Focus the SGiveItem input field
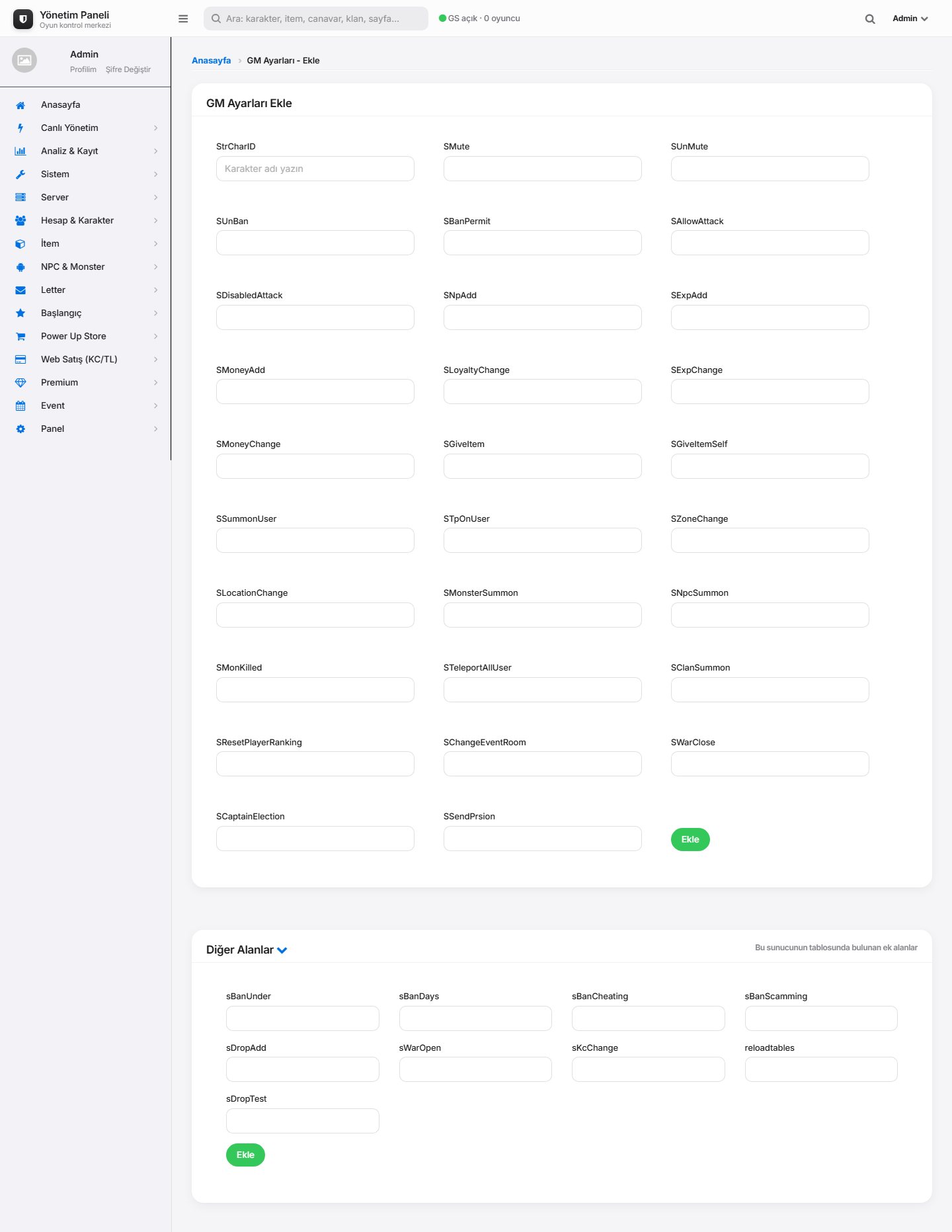This screenshot has height=1232, width=952. tap(543, 466)
